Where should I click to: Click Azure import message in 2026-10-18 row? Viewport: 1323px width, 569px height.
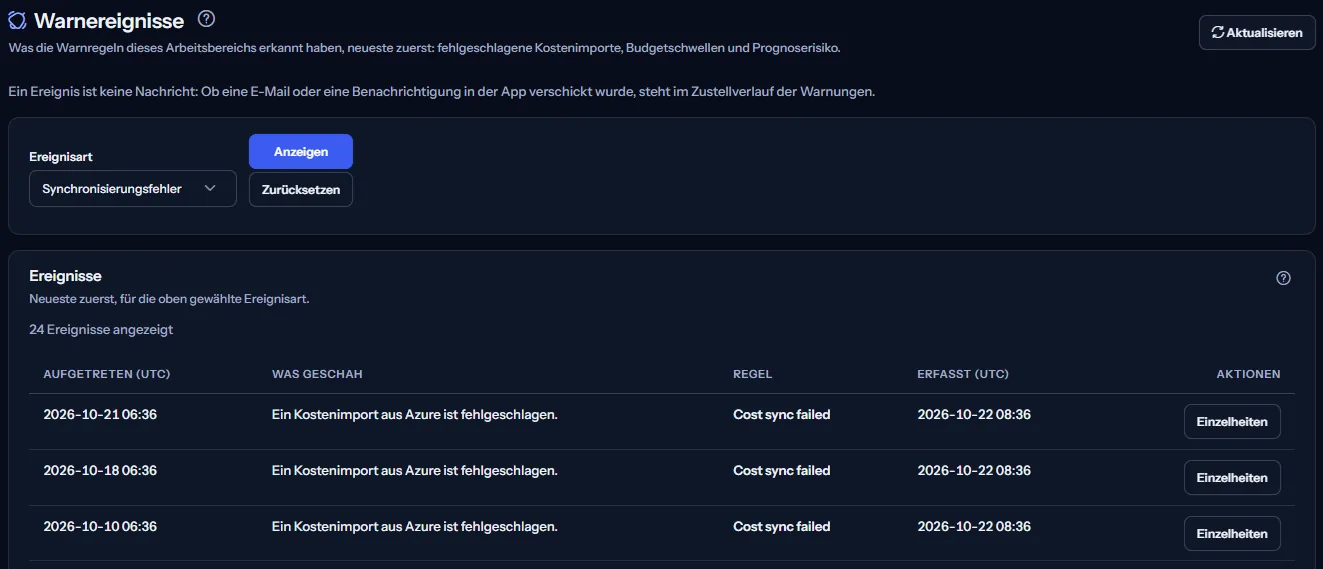click(x=415, y=470)
